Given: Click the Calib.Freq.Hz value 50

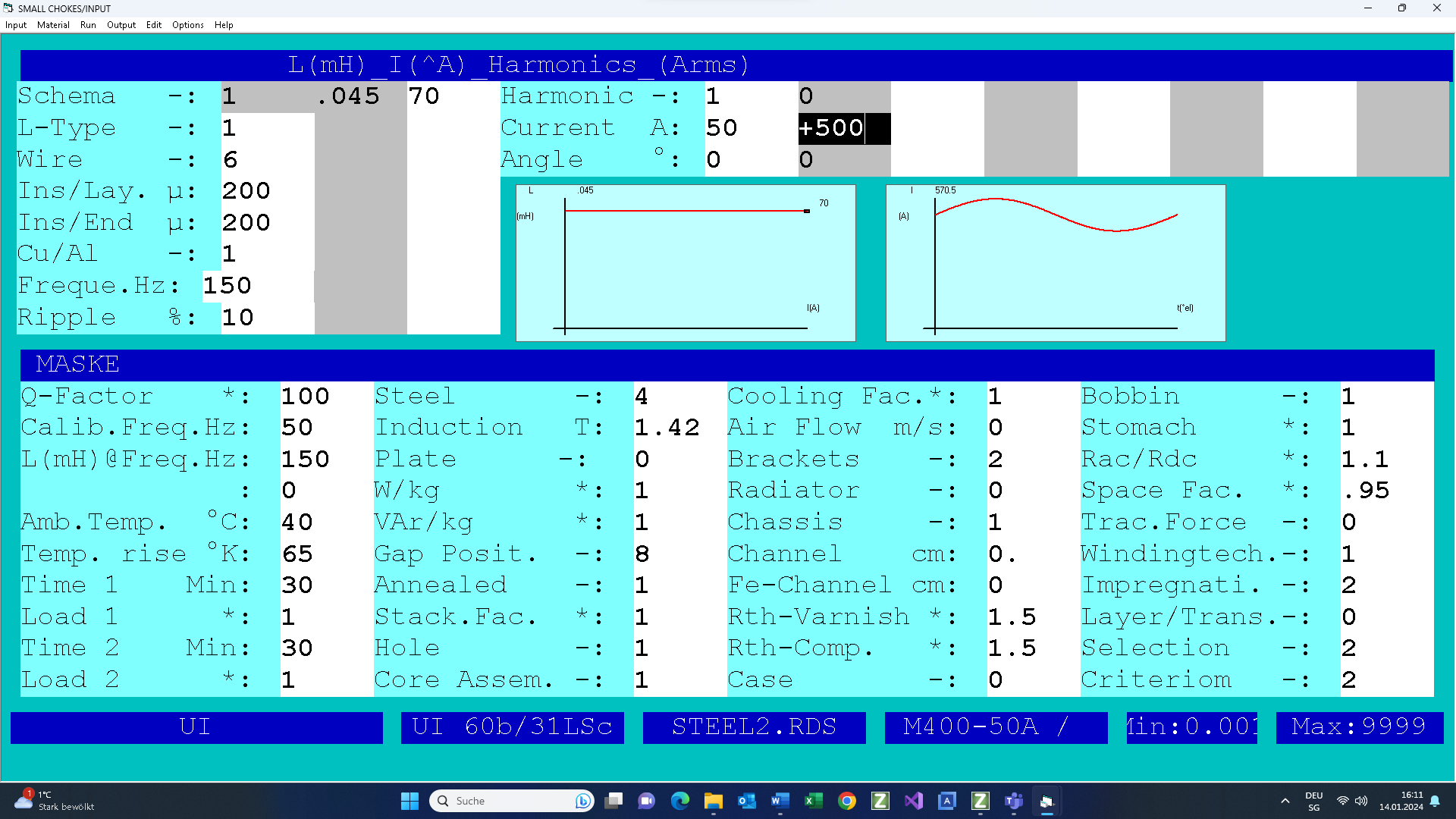Looking at the screenshot, I should pyautogui.click(x=327, y=428).
